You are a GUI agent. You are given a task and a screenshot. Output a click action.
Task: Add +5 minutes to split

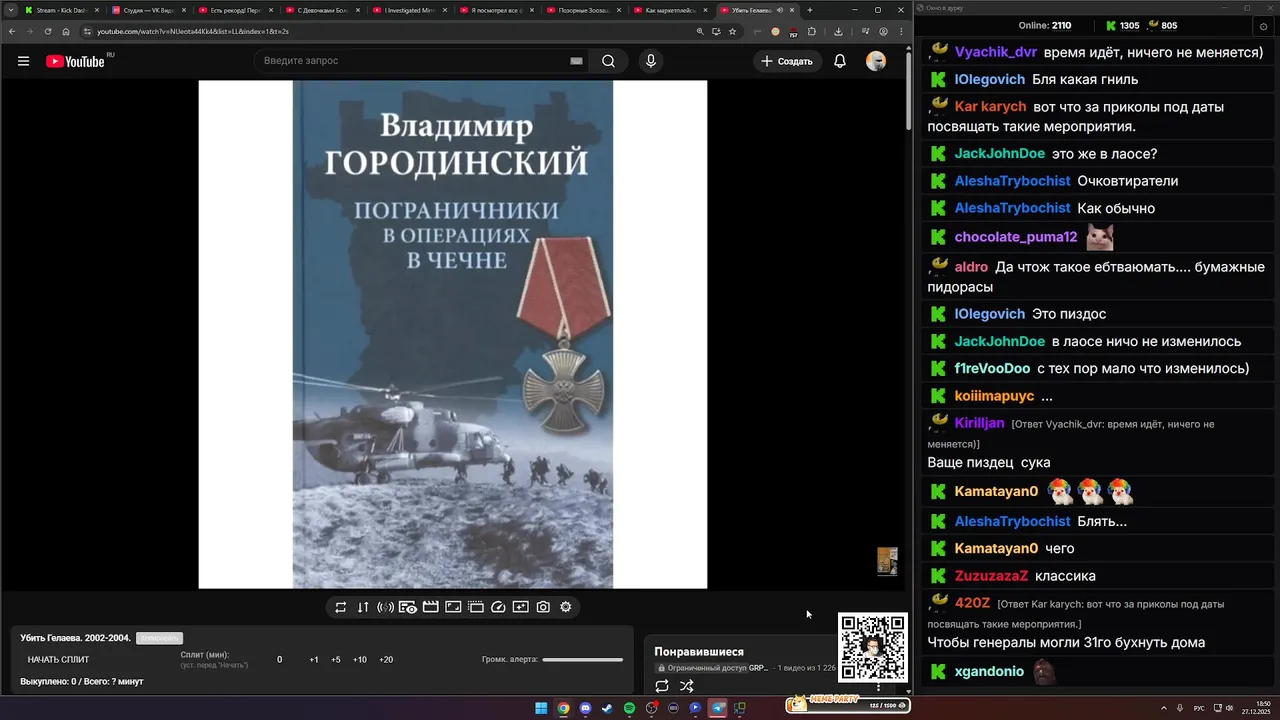pos(336,660)
